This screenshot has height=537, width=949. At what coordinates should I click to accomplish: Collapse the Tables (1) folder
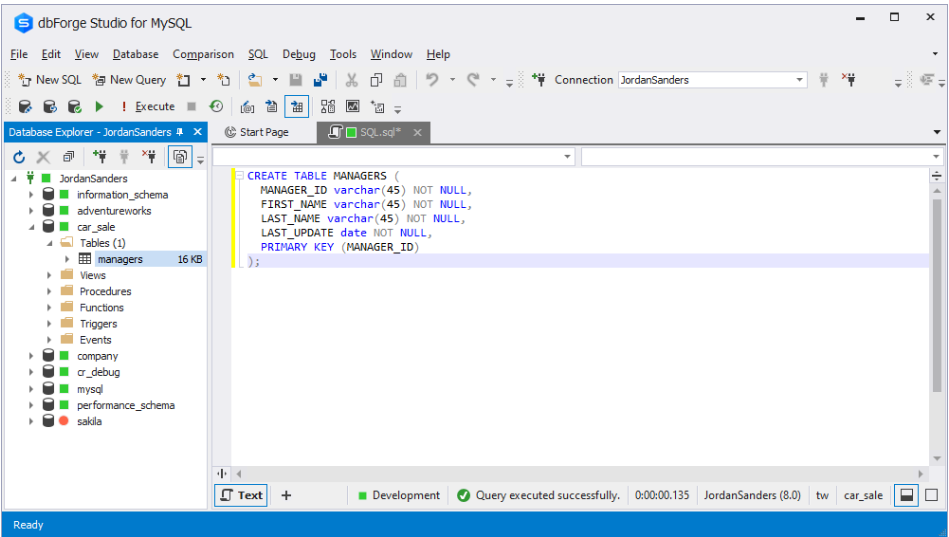[50, 243]
